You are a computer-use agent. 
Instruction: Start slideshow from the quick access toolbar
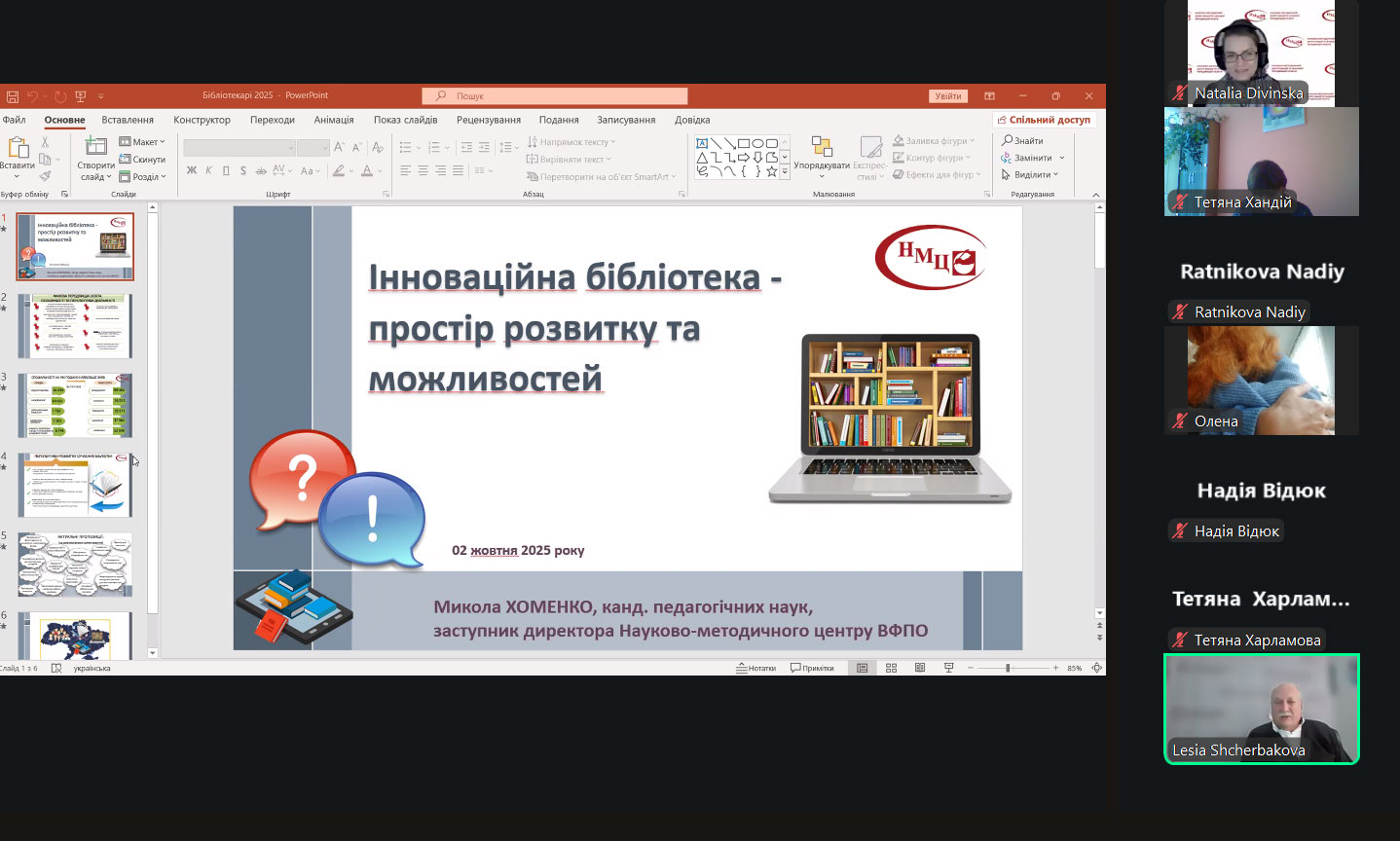pyautogui.click(x=81, y=96)
